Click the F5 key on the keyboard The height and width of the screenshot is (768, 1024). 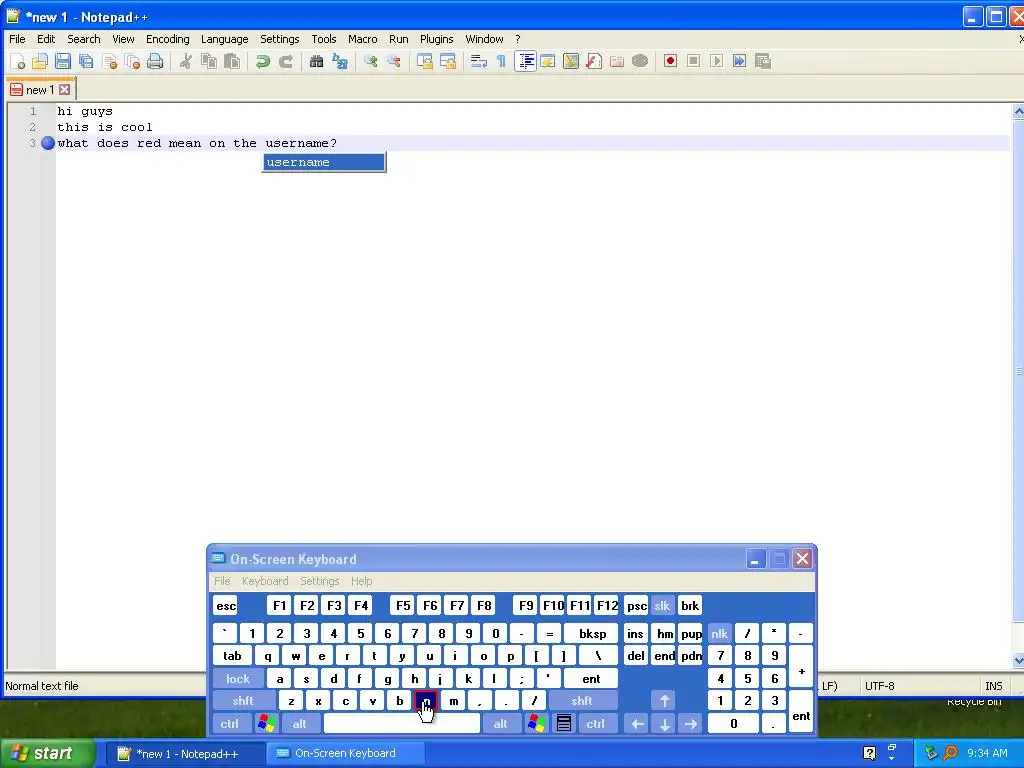[403, 605]
